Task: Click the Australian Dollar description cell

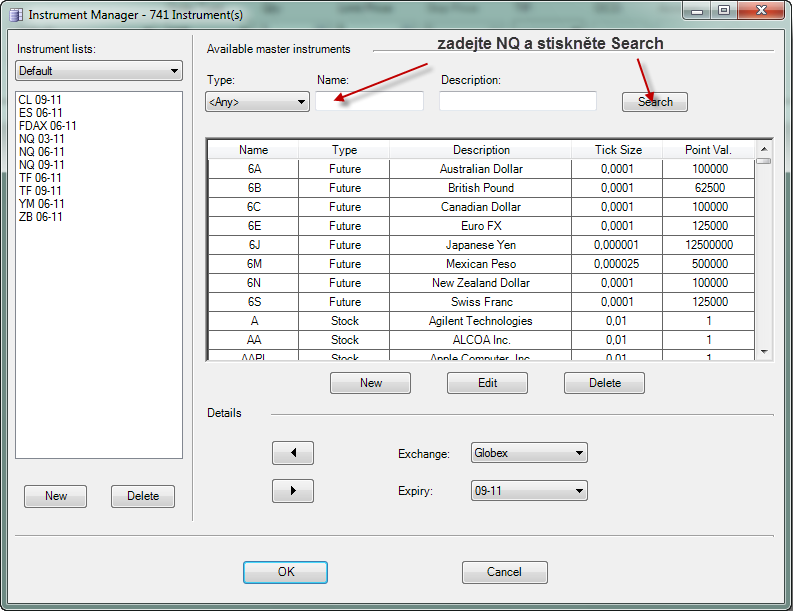Action: [481, 169]
